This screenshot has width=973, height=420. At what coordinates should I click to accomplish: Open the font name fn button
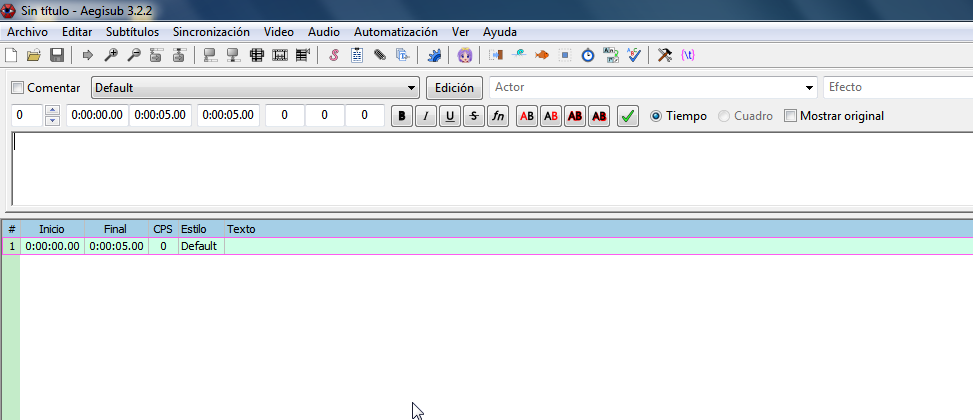pyautogui.click(x=498, y=116)
